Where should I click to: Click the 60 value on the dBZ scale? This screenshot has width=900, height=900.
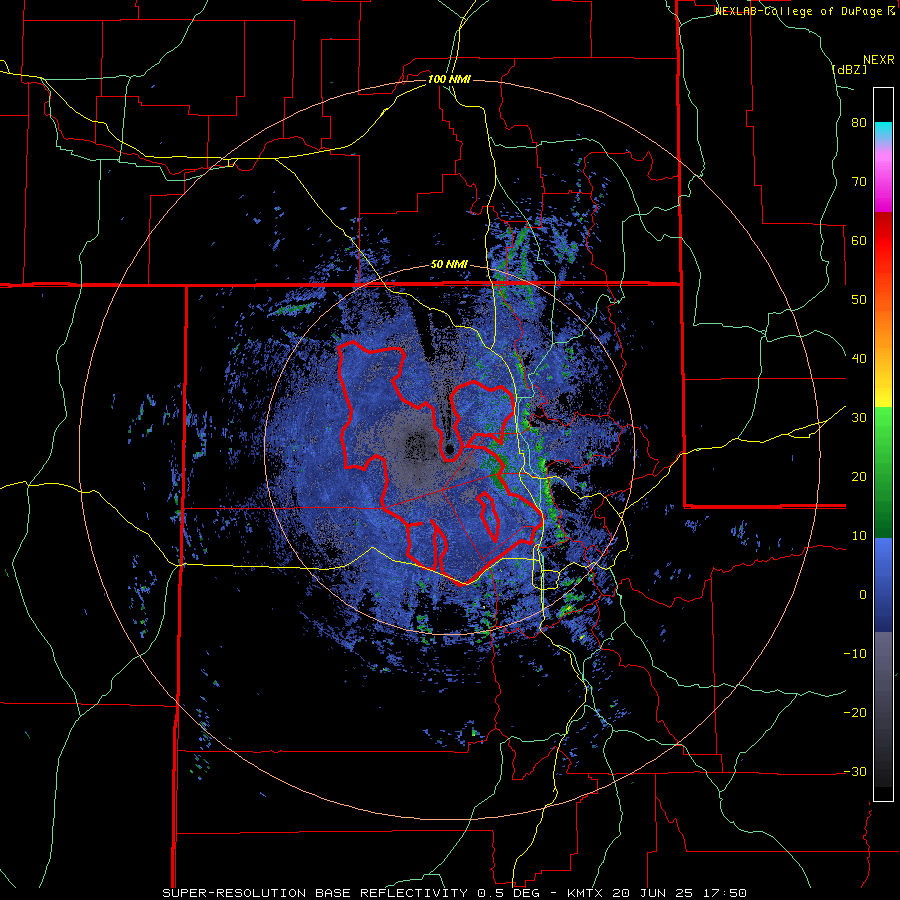(x=859, y=240)
